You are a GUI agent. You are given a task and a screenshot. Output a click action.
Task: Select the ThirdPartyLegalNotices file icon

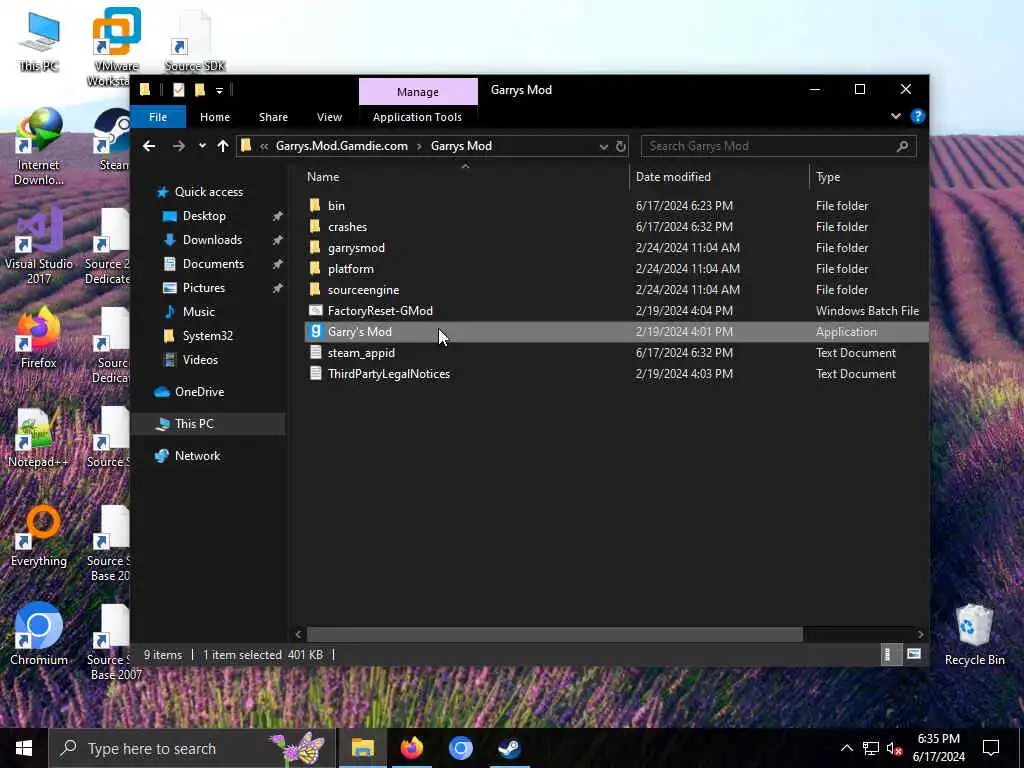pos(315,374)
